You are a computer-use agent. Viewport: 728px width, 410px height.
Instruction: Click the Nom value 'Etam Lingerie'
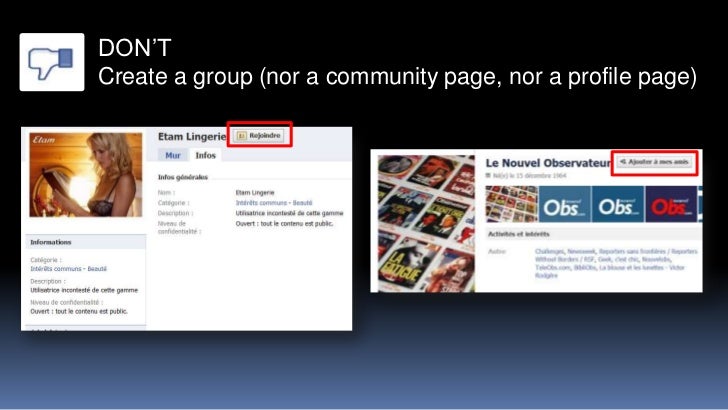point(255,192)
